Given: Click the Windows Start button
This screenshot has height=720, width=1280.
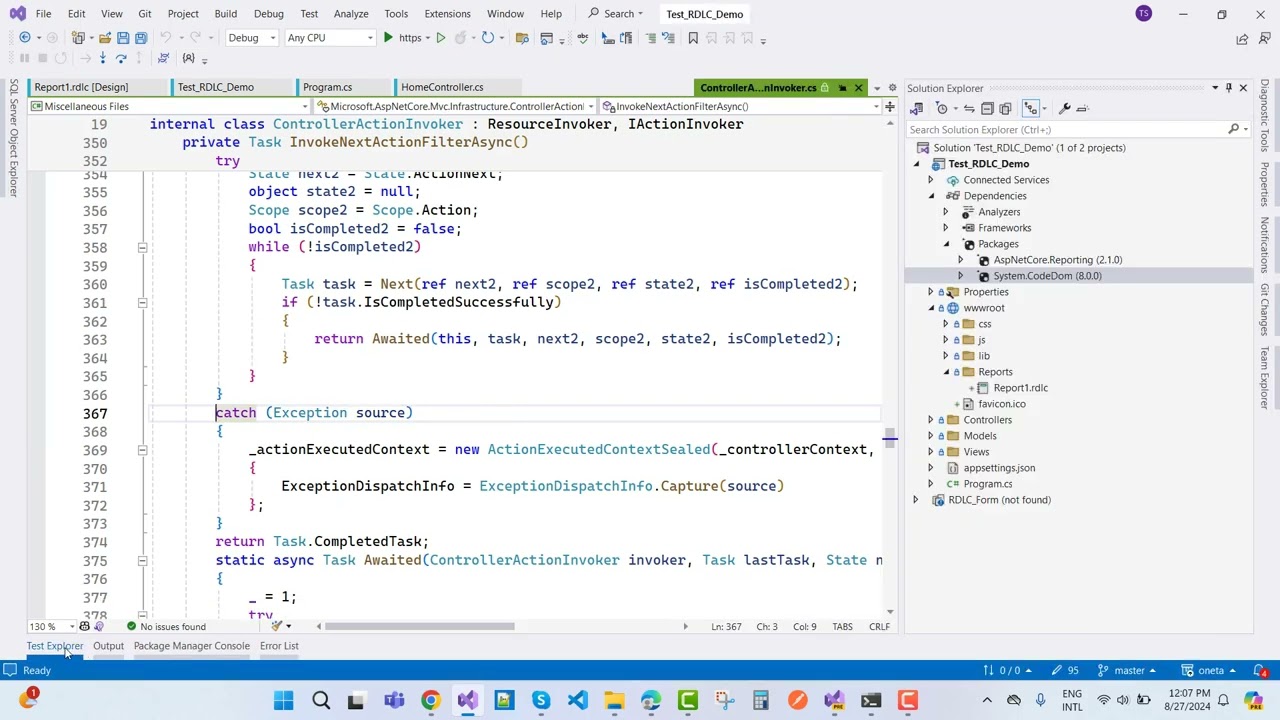Looking at the screenshot, I should pos(284,700).
